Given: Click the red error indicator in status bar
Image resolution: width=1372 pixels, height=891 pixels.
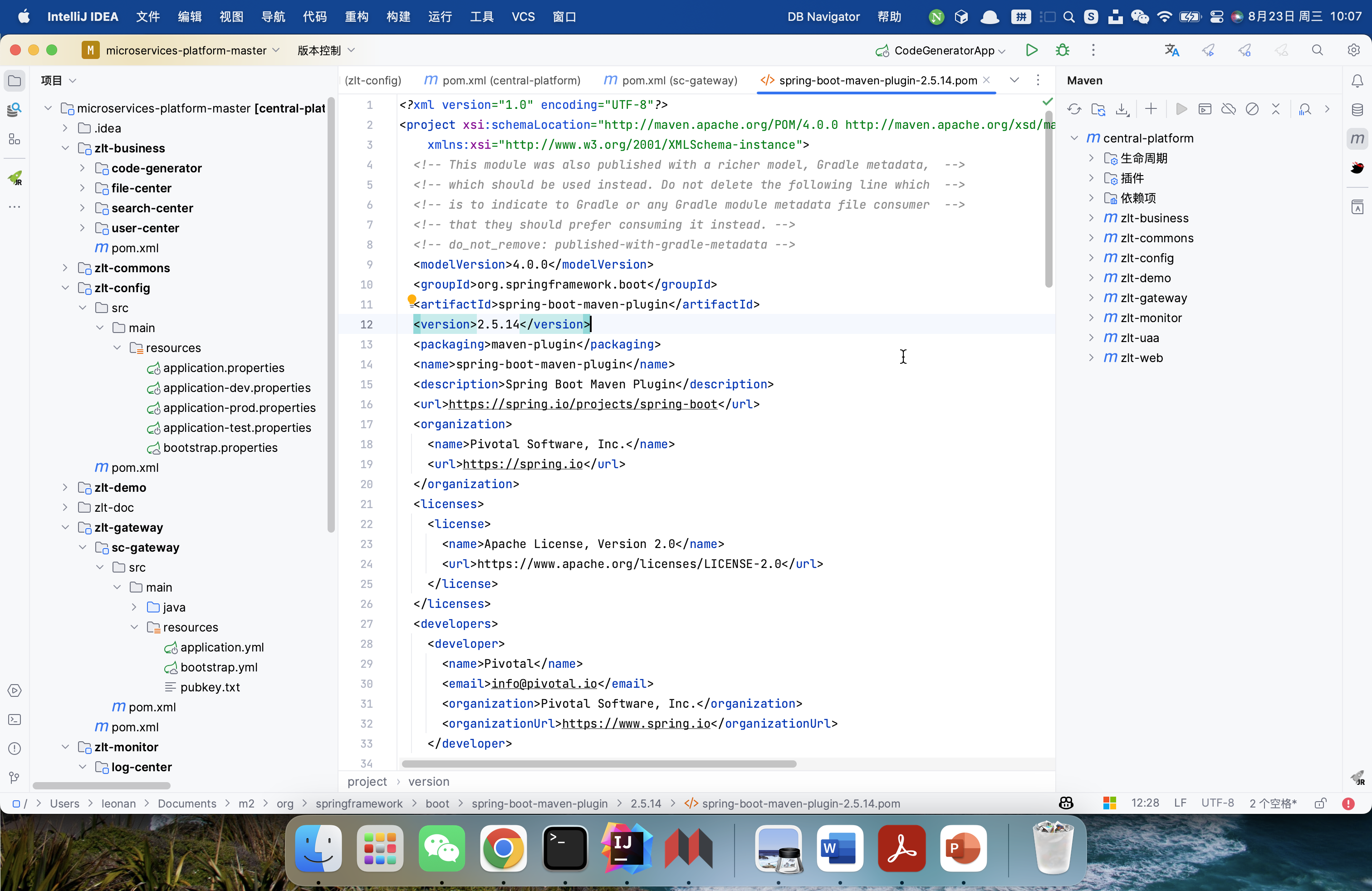Looking at the screenshot, I should coord(1348,803).
